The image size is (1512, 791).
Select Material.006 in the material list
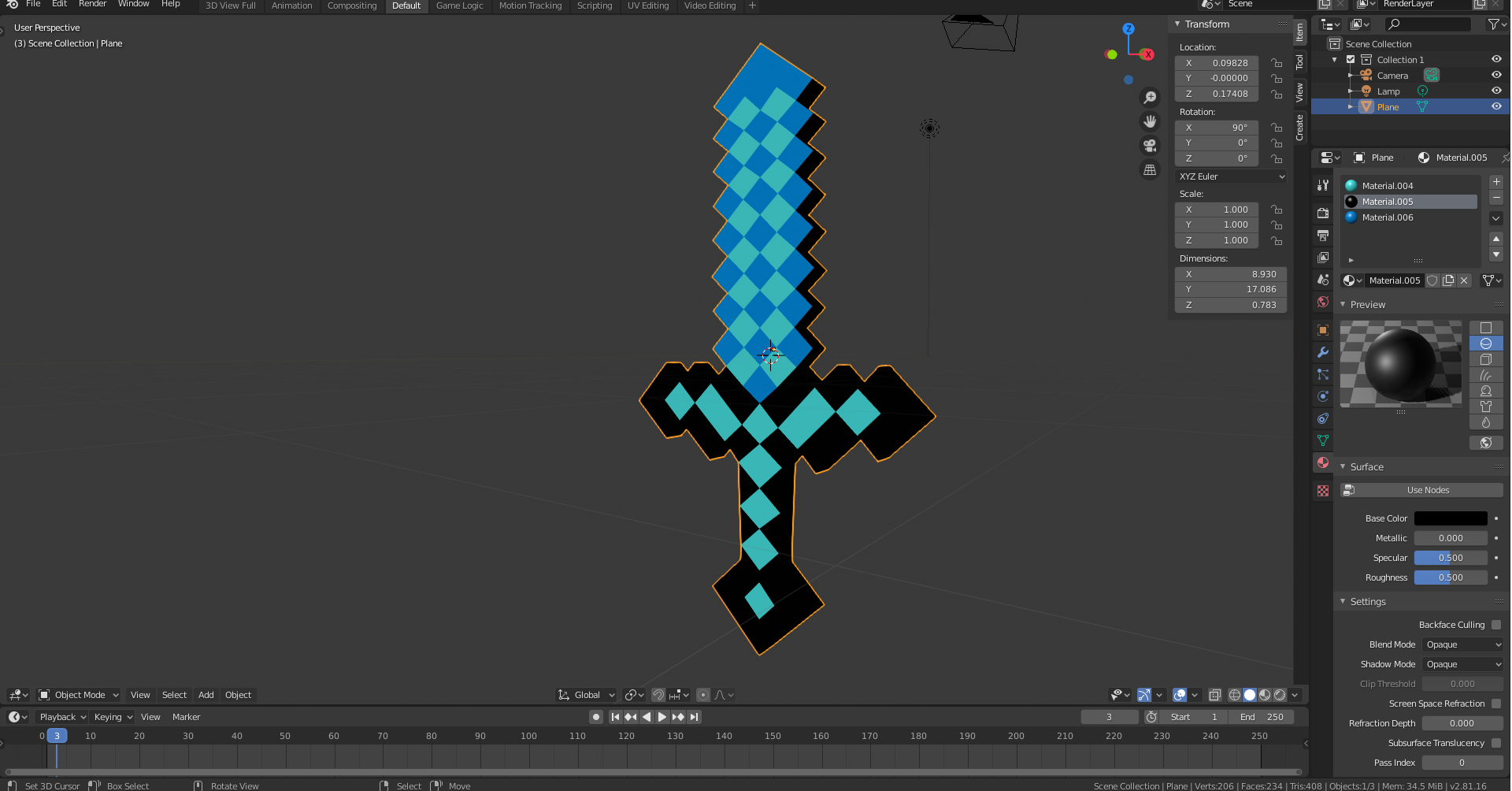(1387, 217)
